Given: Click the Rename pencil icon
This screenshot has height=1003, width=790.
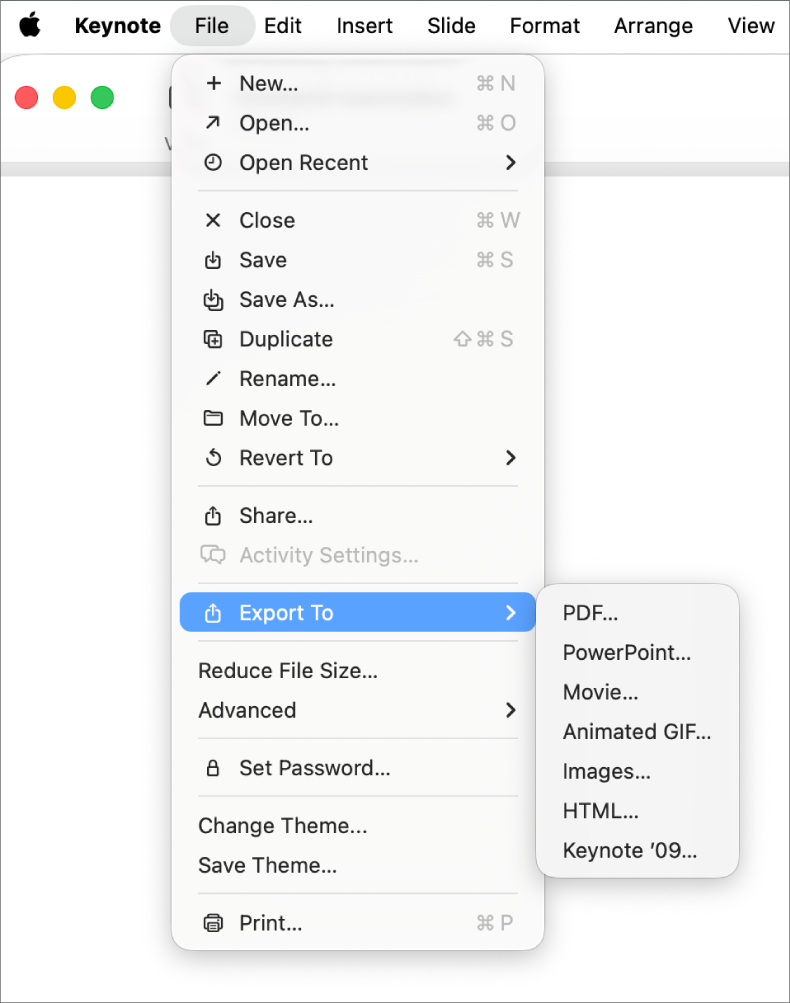Looking at the screenshot, I should pyautogui.click(x=213, y=379).
